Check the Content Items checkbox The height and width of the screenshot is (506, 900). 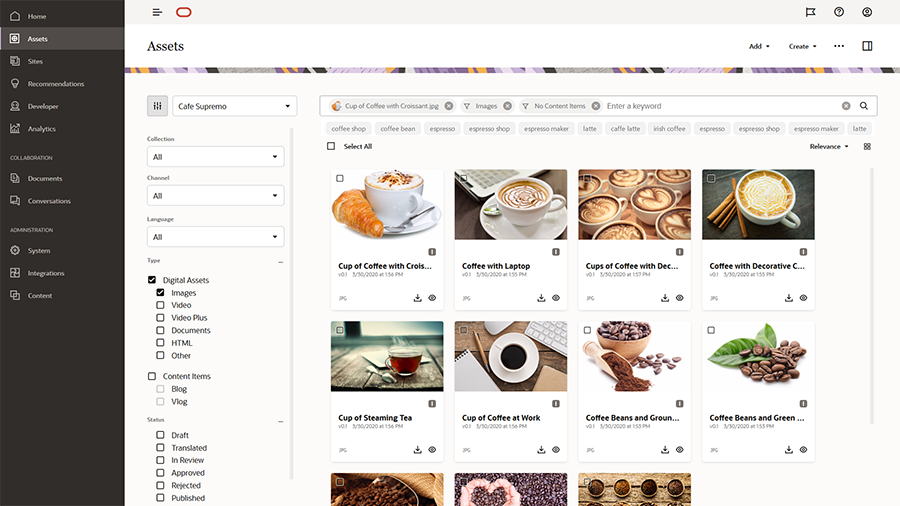pyautogui.click(x=152, y=376)
